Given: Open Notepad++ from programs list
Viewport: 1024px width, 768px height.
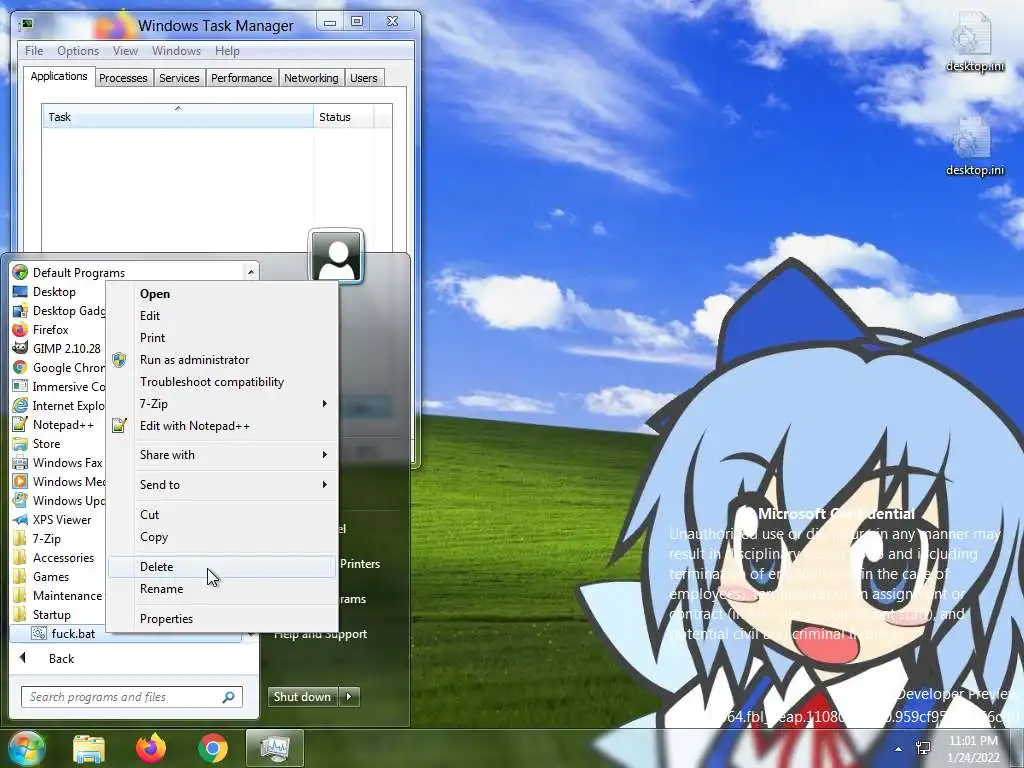Looking at the screenshot, I should pyautogui.click(x=54, y=424).
